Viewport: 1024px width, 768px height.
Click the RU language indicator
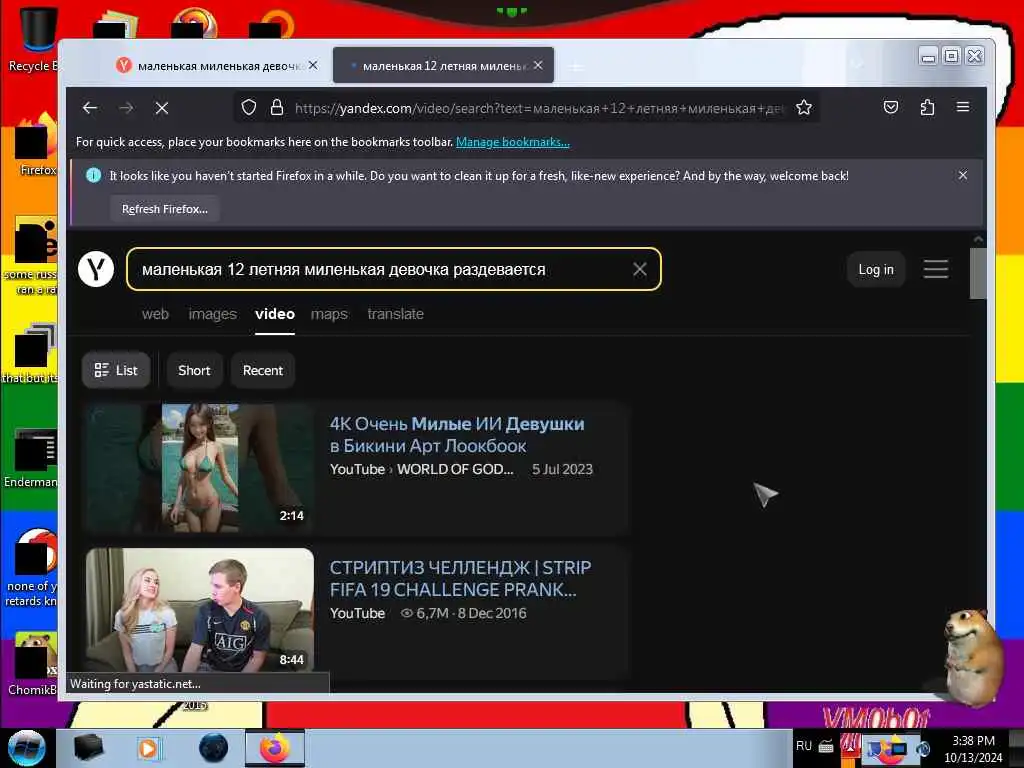804,746
